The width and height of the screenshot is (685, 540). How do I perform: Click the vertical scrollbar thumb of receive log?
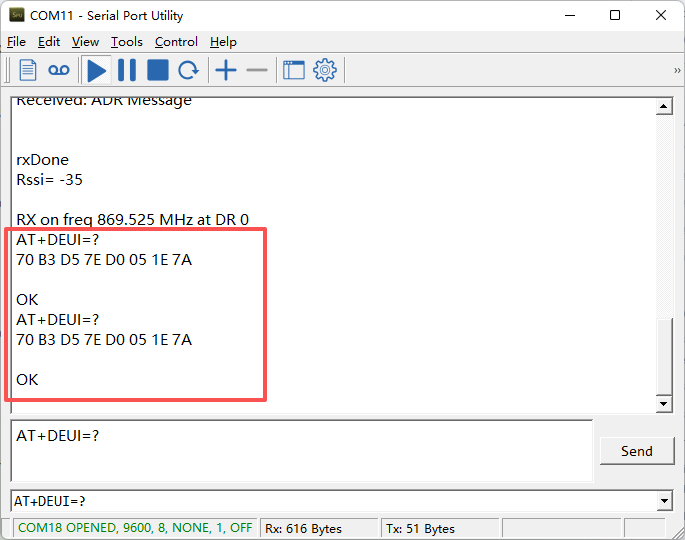pos(664,356)
